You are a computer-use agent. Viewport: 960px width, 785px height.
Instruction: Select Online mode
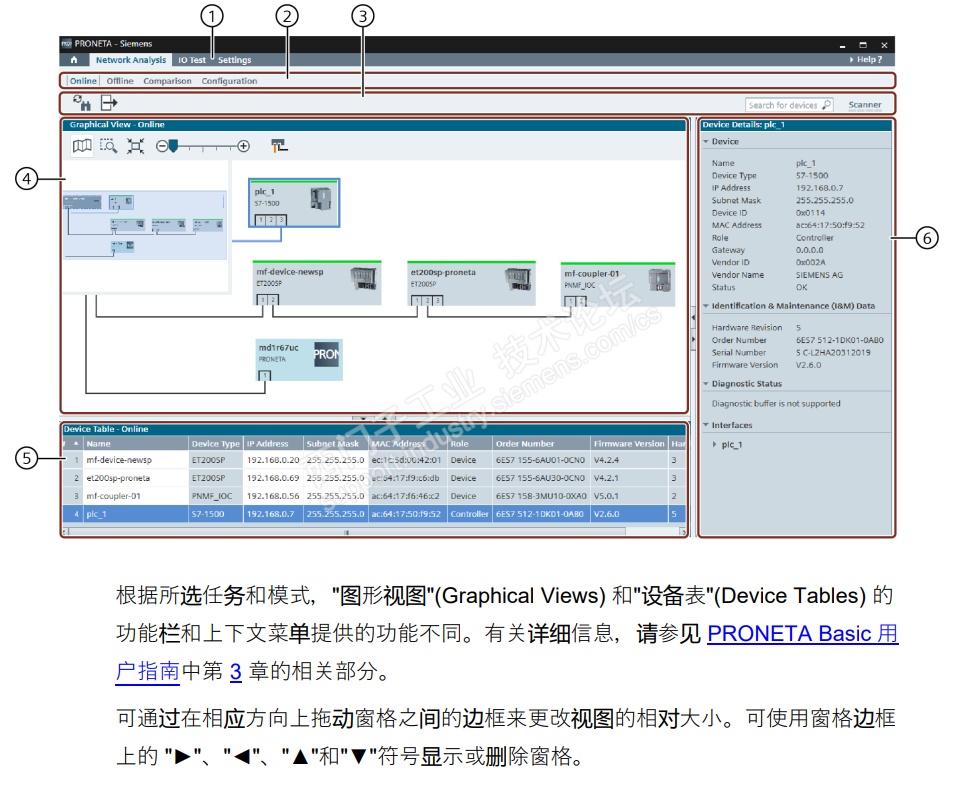(83, 81)
